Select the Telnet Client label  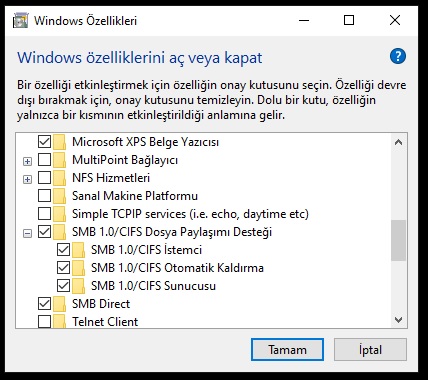coord(105,322)
